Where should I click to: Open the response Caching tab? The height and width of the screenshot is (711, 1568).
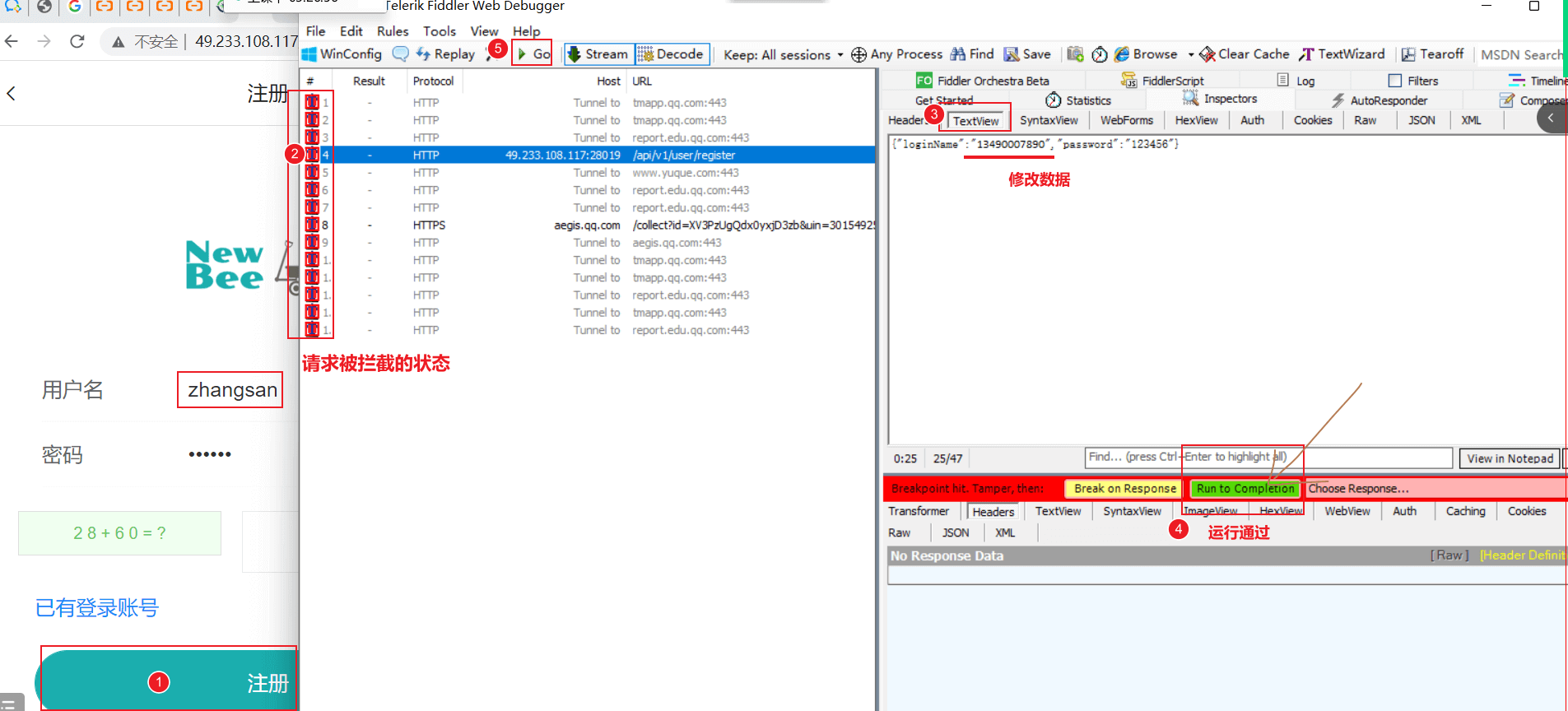[x=1466, y=511]
